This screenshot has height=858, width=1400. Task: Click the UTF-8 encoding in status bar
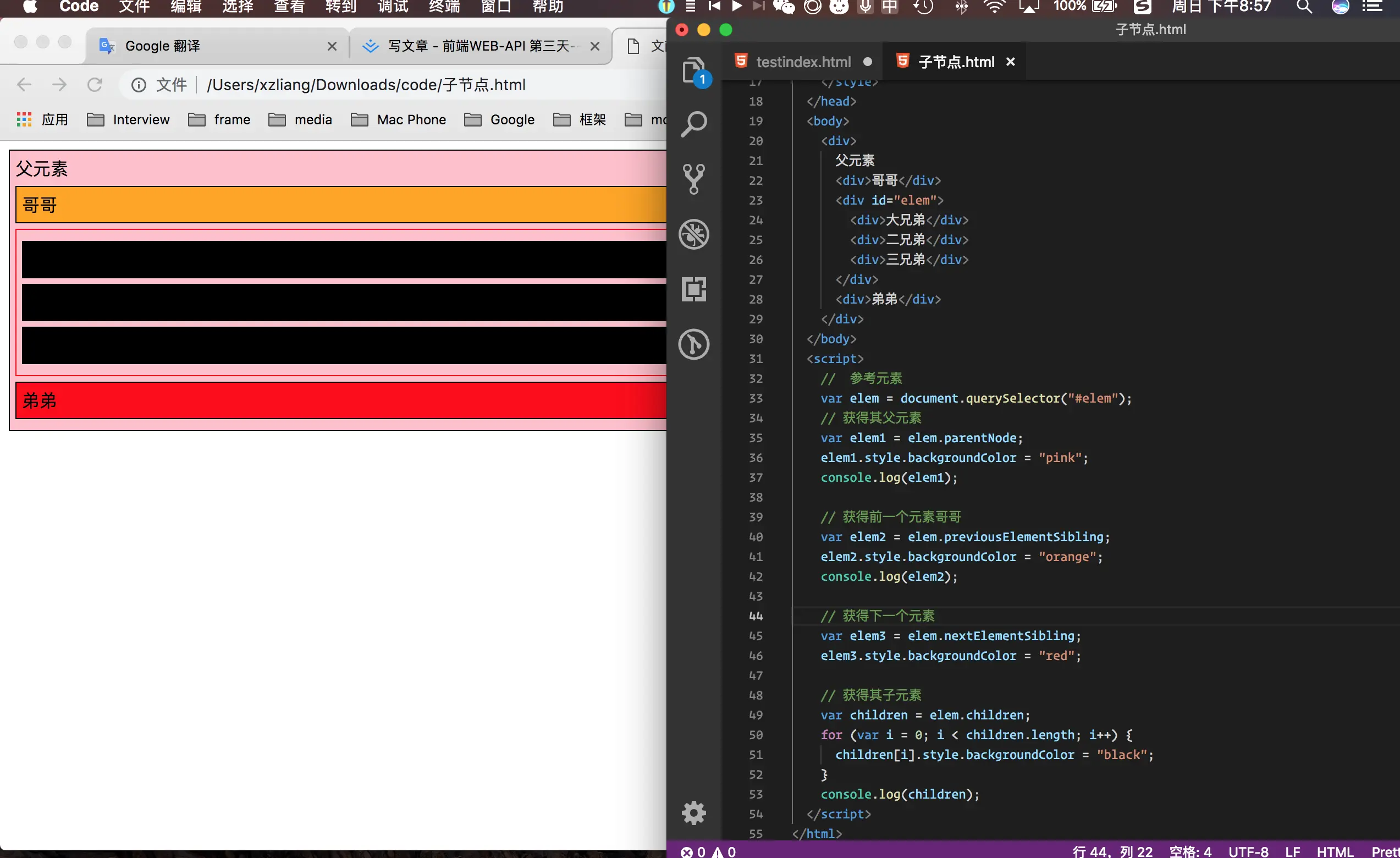point(1248,851)
